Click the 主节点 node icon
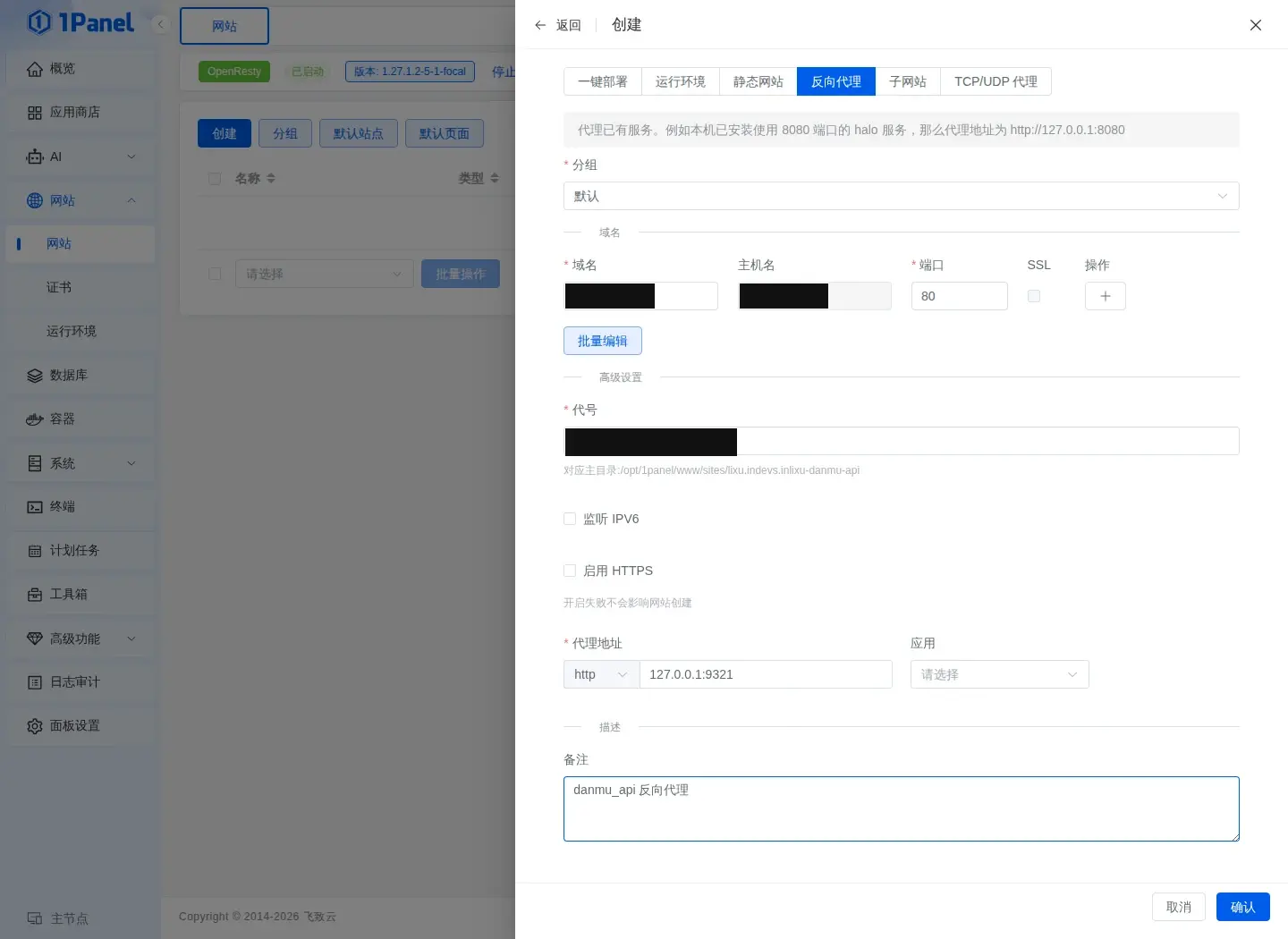1288x939 pixels. [x=35, y=918]
